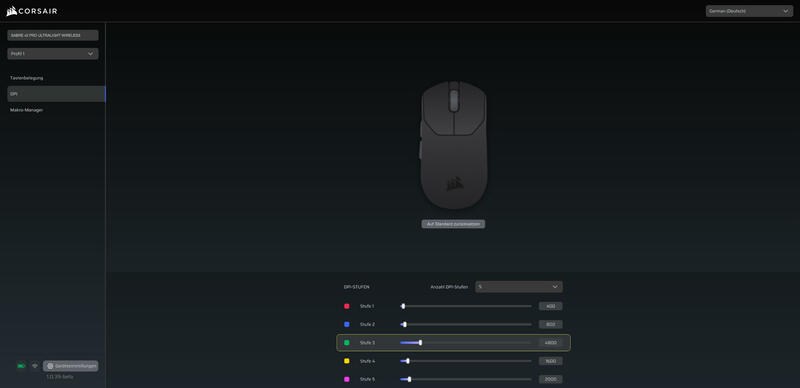Click the Stufe 5 DPI slider track
Screen dimensions: 800x388
pos(466,379)
